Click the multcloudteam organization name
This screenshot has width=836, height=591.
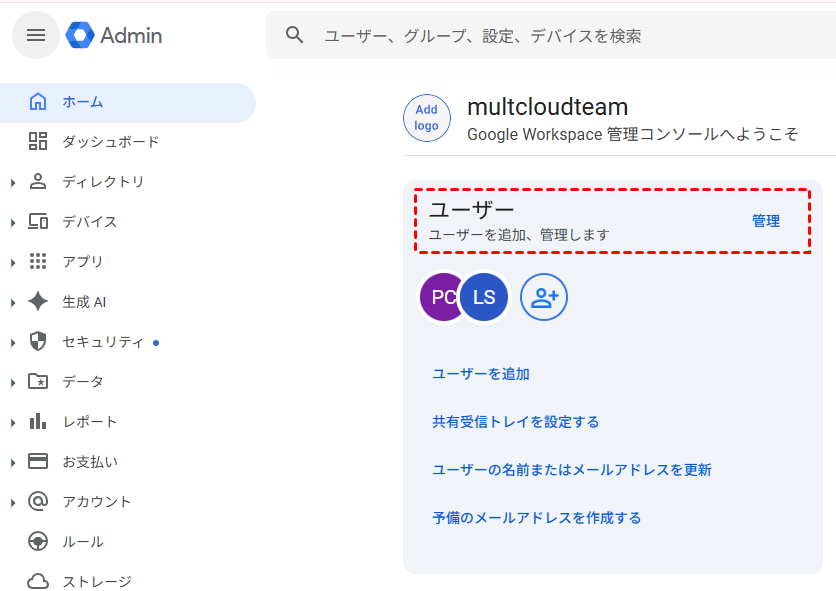548,107
